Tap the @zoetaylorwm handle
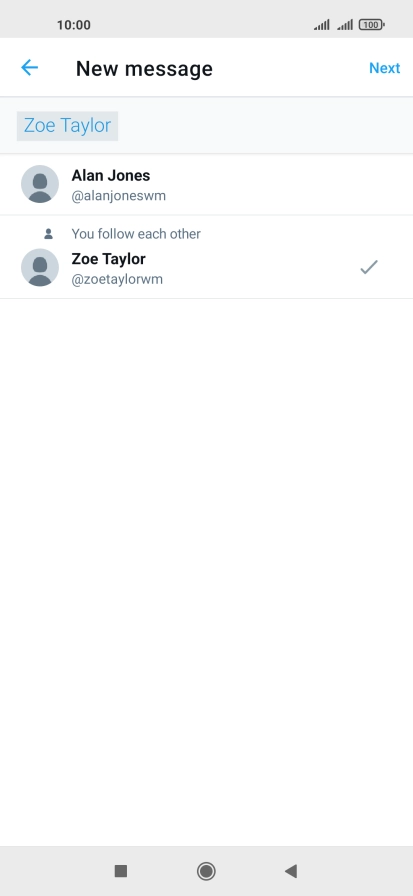The height and width of the screenshot is (896, 413). click(x=117, y=279)
